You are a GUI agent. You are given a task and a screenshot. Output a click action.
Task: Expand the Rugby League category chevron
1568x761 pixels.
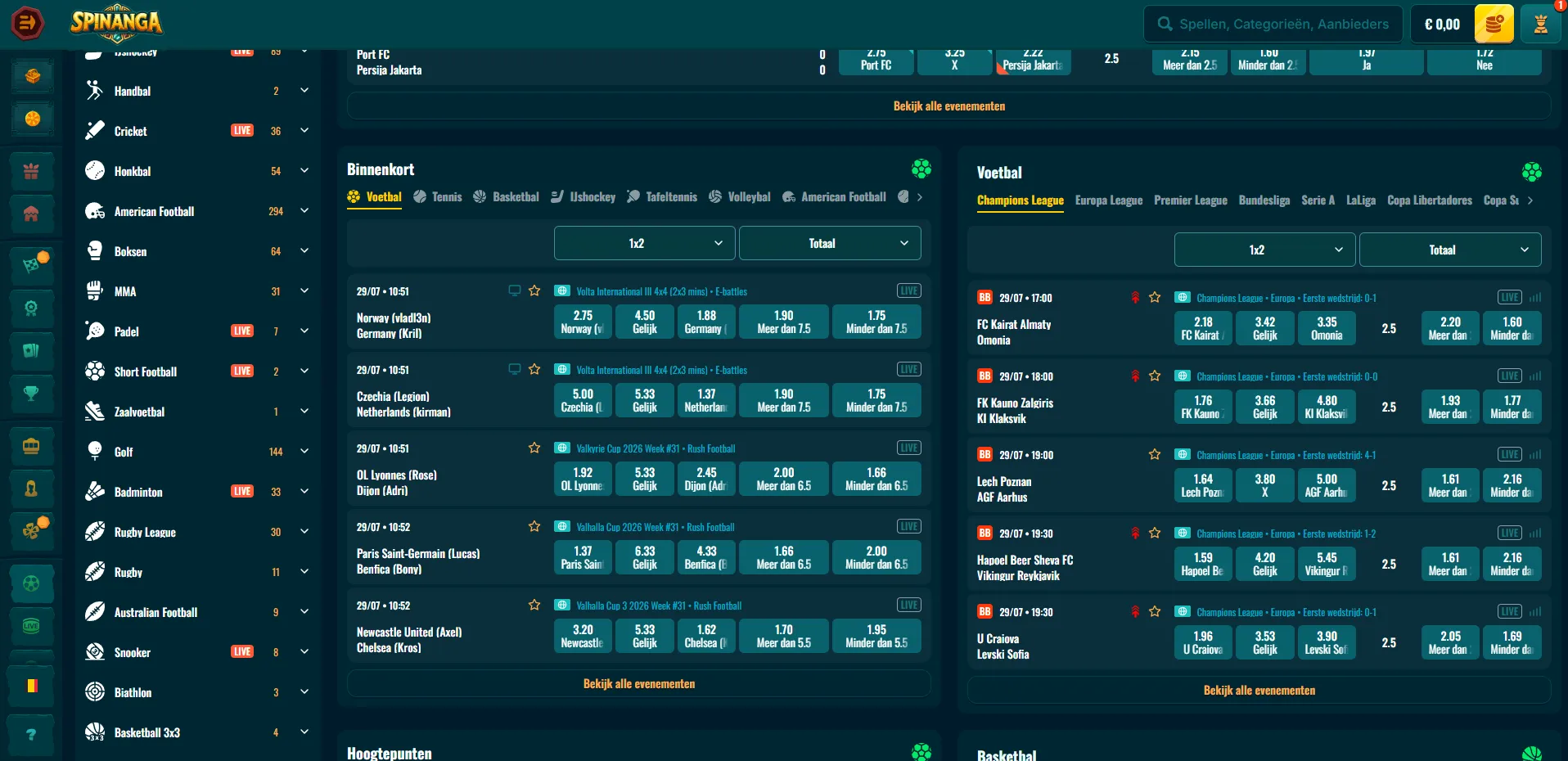pyautogui.click(x=304, y=532)
